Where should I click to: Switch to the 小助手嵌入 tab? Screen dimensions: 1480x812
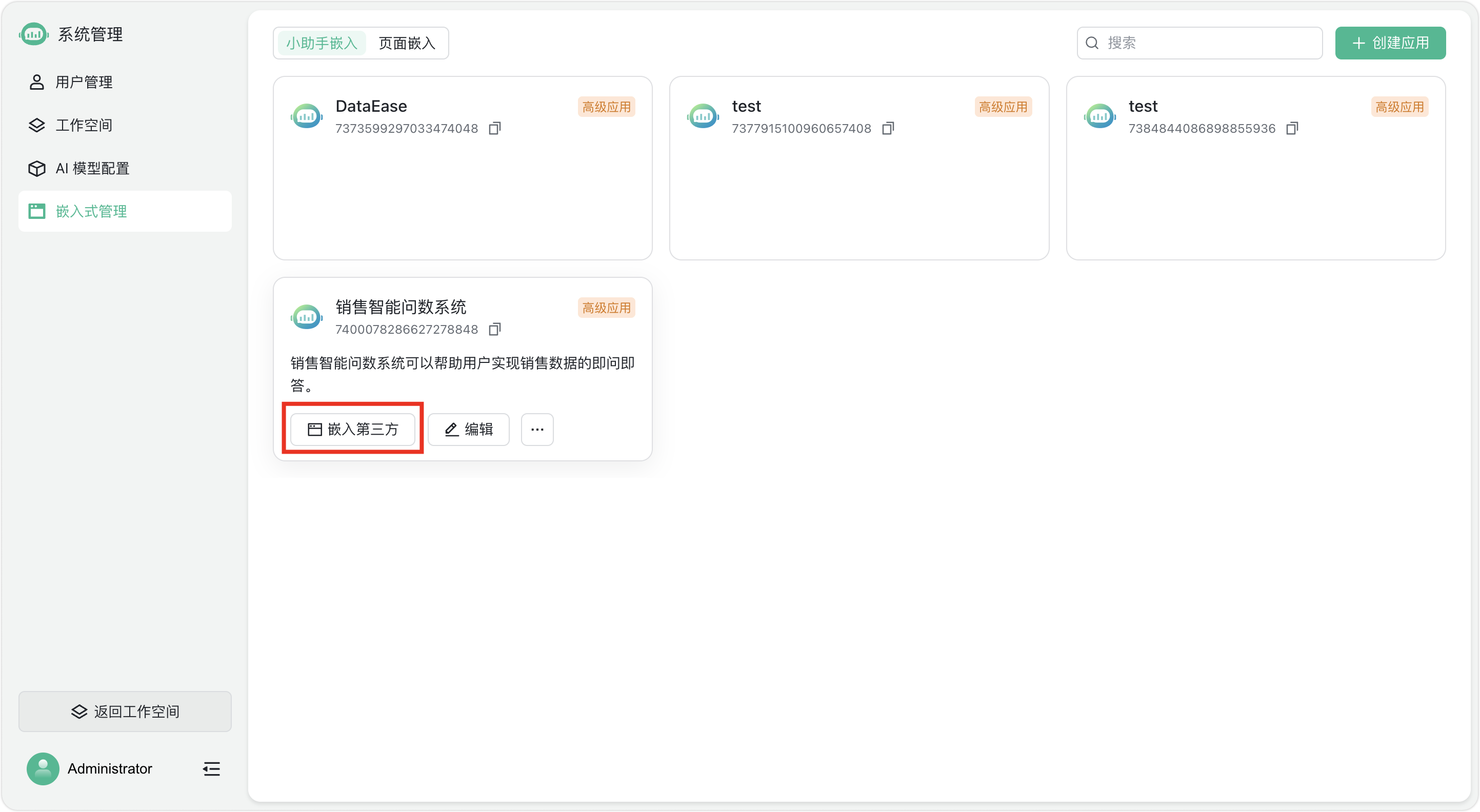click(322, 43)
